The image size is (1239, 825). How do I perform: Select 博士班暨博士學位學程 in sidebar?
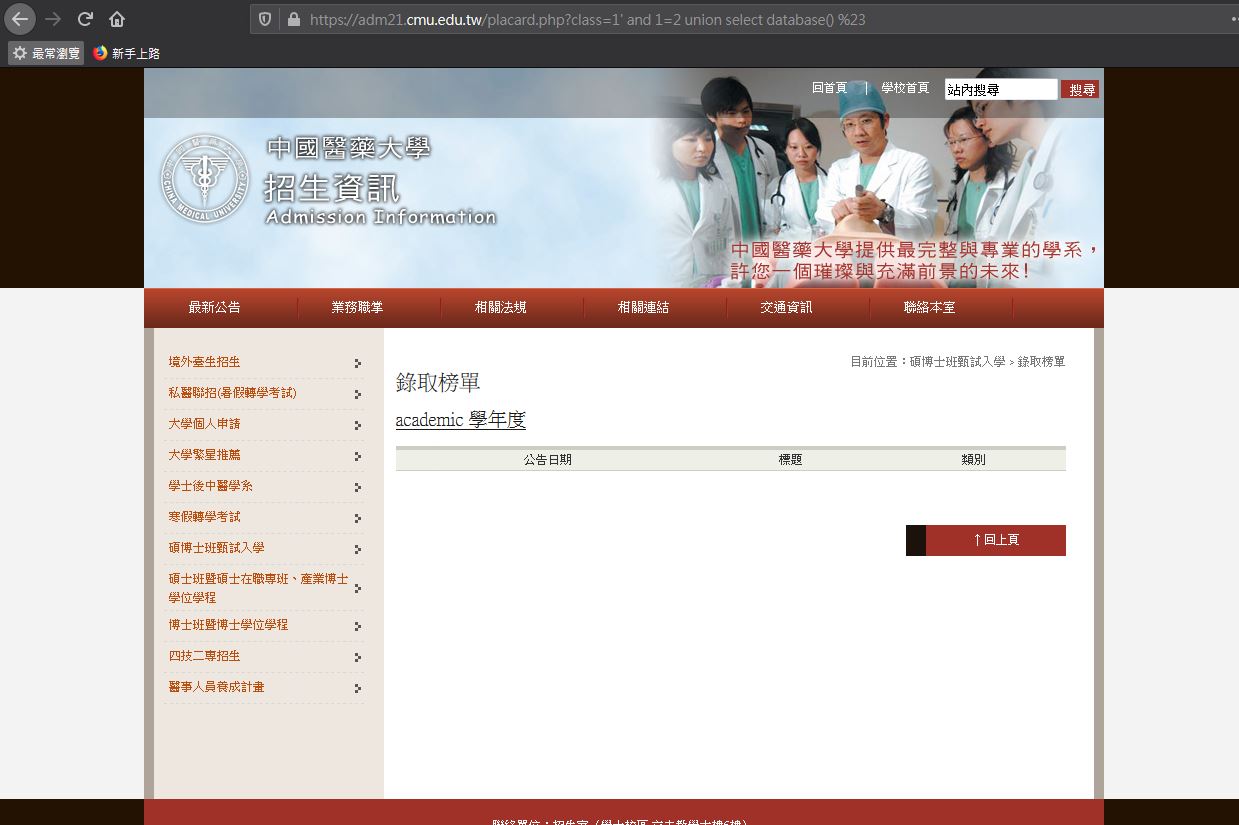228,625
